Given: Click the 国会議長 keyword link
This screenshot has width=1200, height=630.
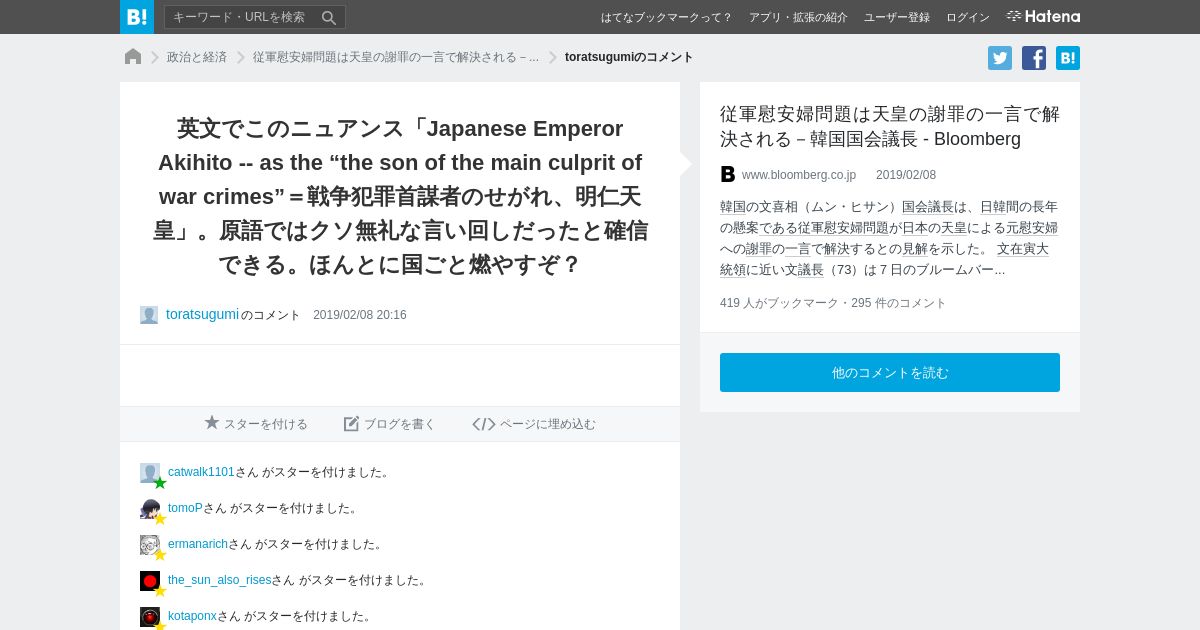Looking at the screenshot, I should (928, 207).
